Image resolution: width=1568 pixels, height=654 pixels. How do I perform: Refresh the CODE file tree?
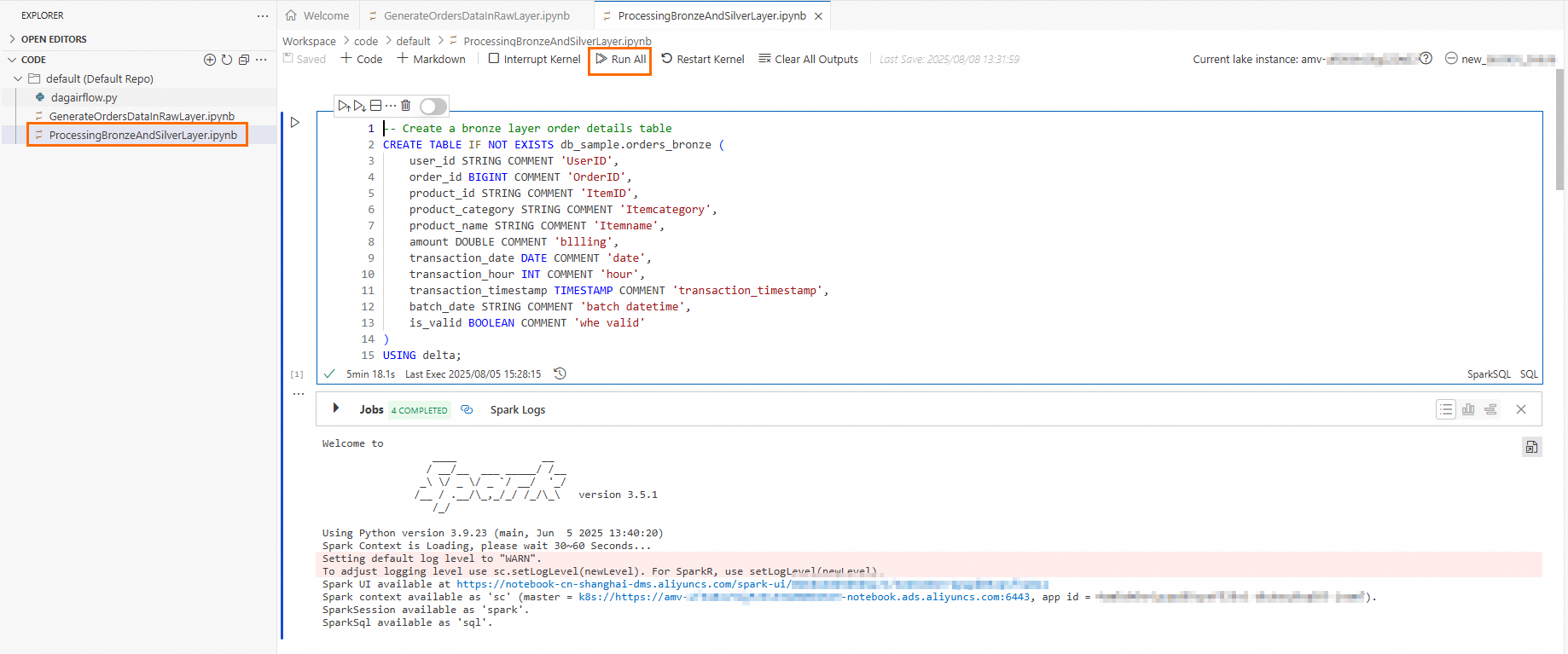(x=227, y=60)
